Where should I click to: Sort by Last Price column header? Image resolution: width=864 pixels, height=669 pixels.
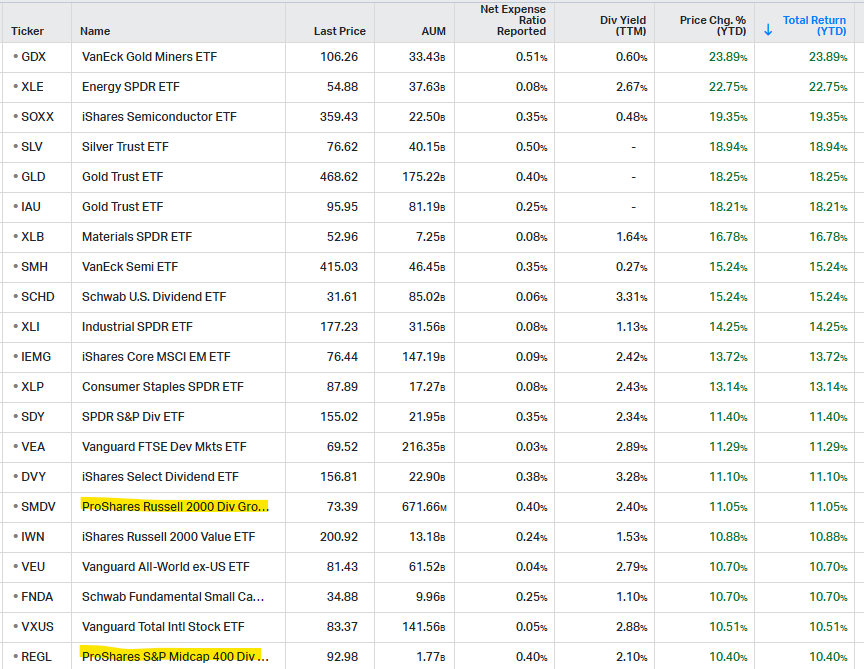pos(339,31)
